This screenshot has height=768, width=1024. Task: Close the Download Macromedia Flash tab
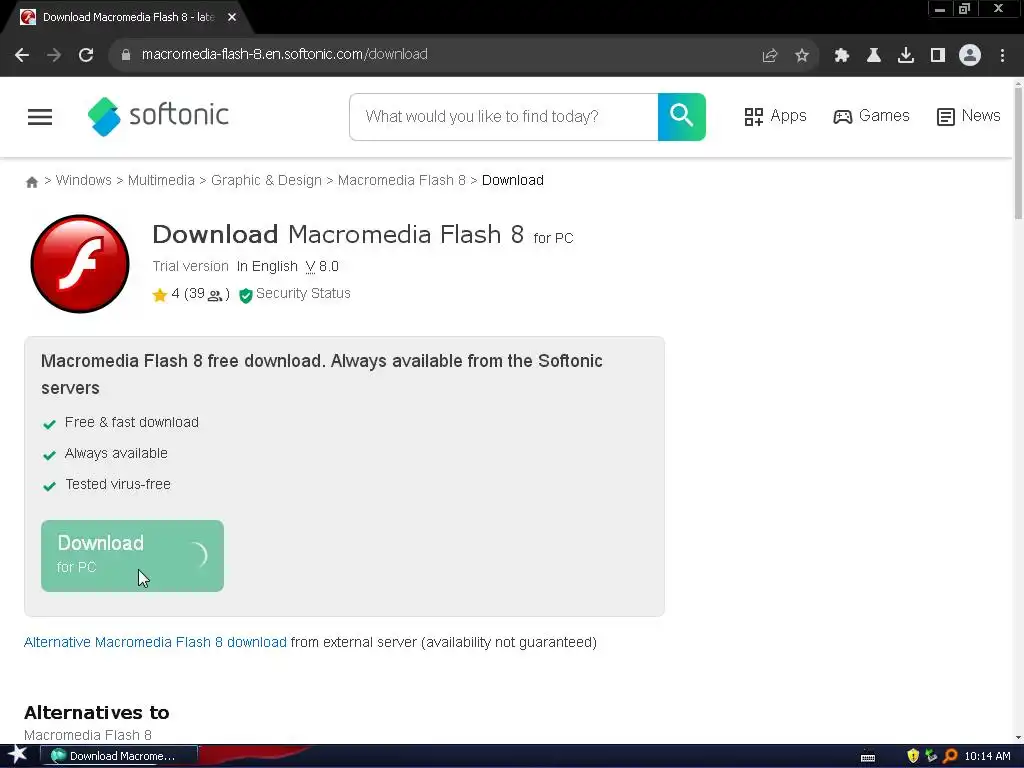(x=232, y=18)
